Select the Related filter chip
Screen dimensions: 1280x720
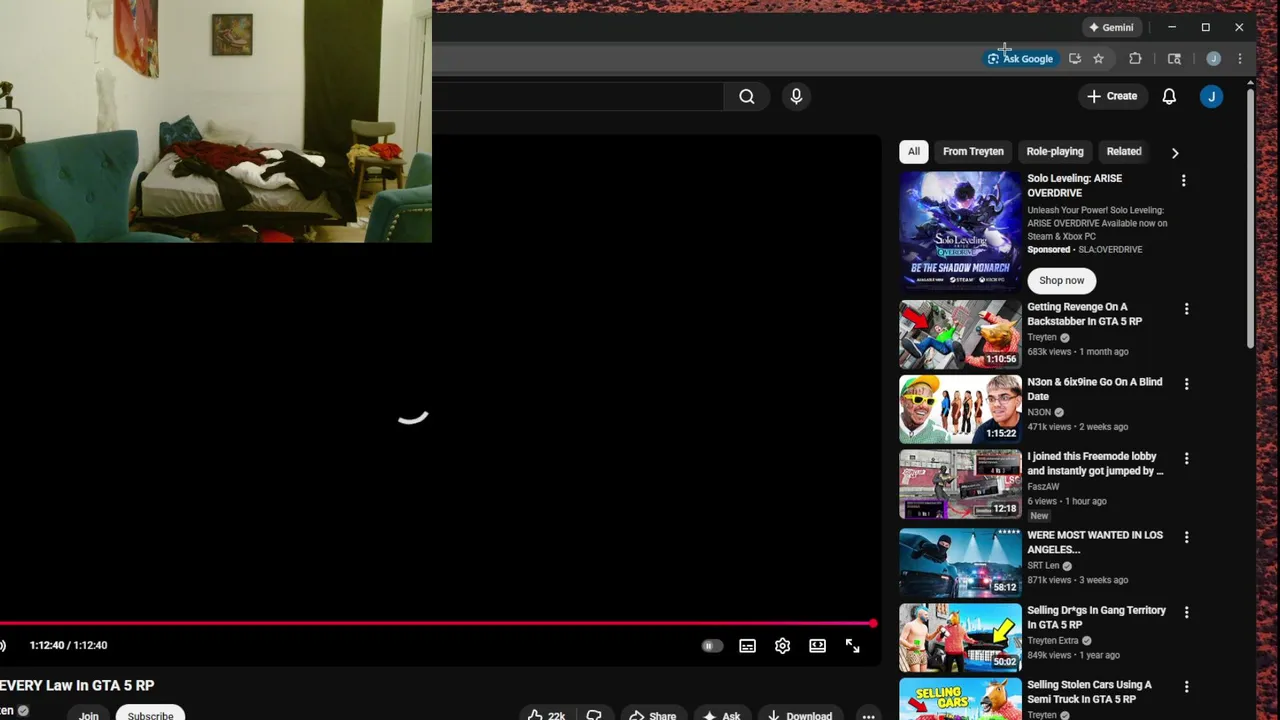coord(1124,152)
